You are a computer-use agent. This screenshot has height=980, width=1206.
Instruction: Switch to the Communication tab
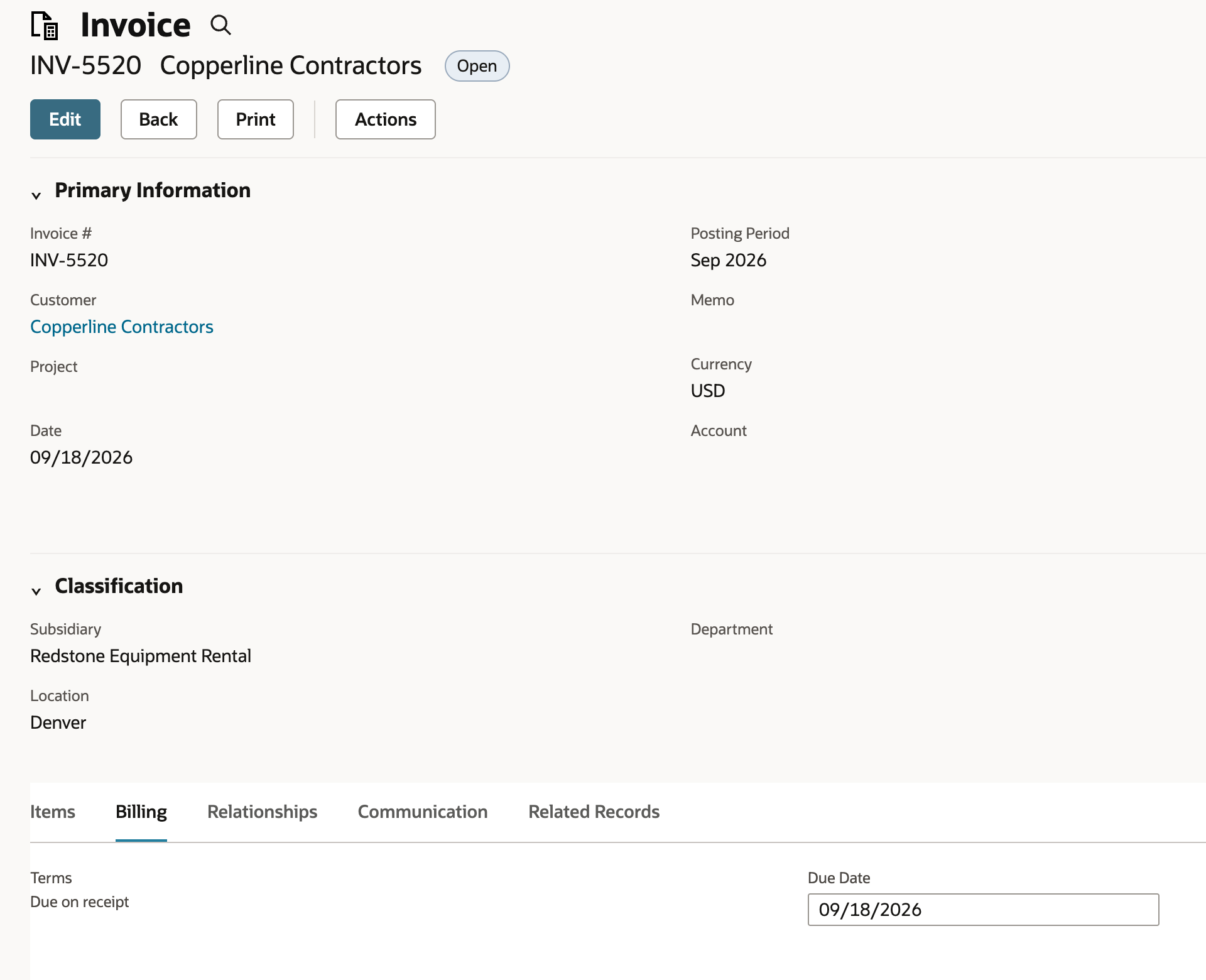[423, 812]
